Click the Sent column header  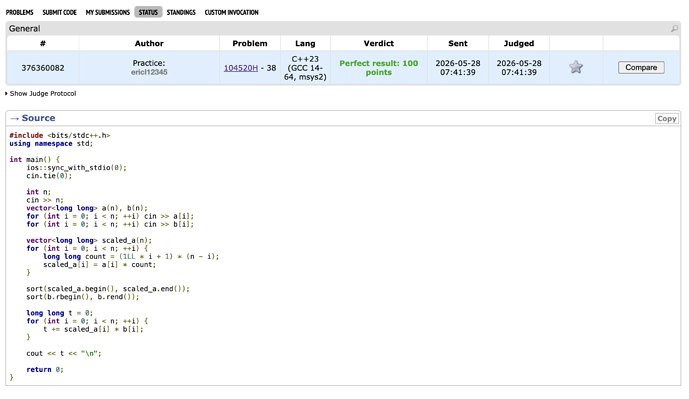(457, 44)
